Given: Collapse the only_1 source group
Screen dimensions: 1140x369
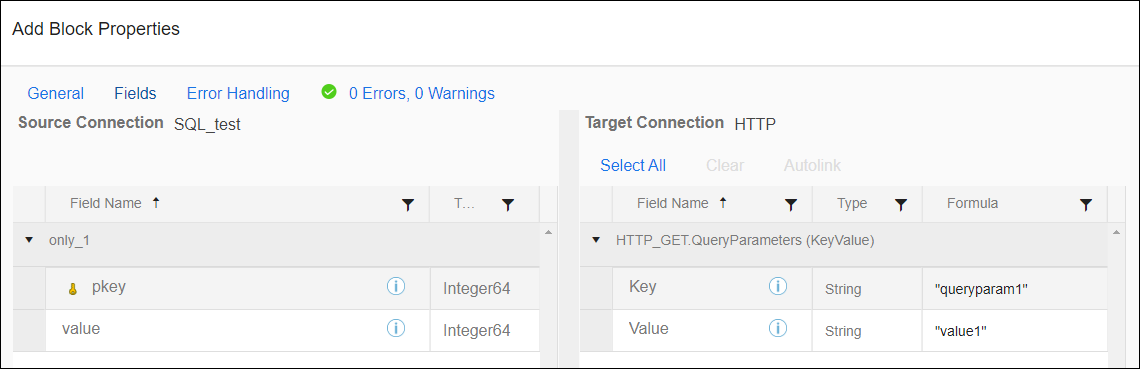Looking at the screenshot, I should coord(29,240).
